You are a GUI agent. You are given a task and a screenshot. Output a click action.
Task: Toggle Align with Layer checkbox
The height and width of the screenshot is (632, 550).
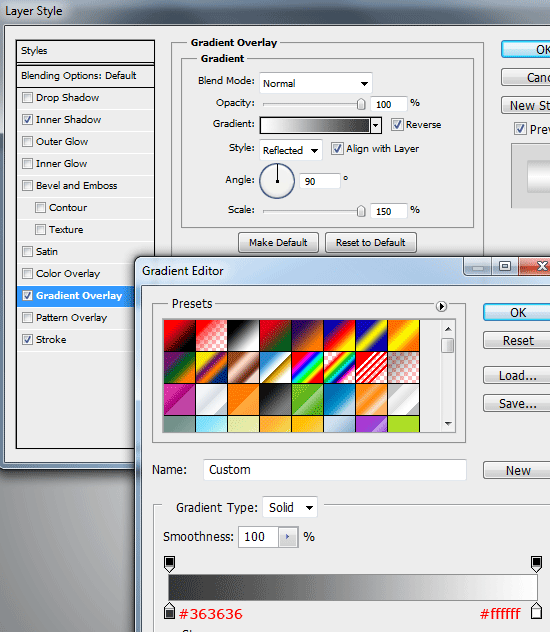point(337,149)
